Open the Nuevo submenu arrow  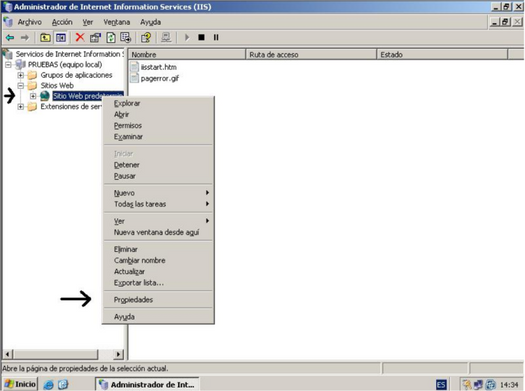point(207,193)
